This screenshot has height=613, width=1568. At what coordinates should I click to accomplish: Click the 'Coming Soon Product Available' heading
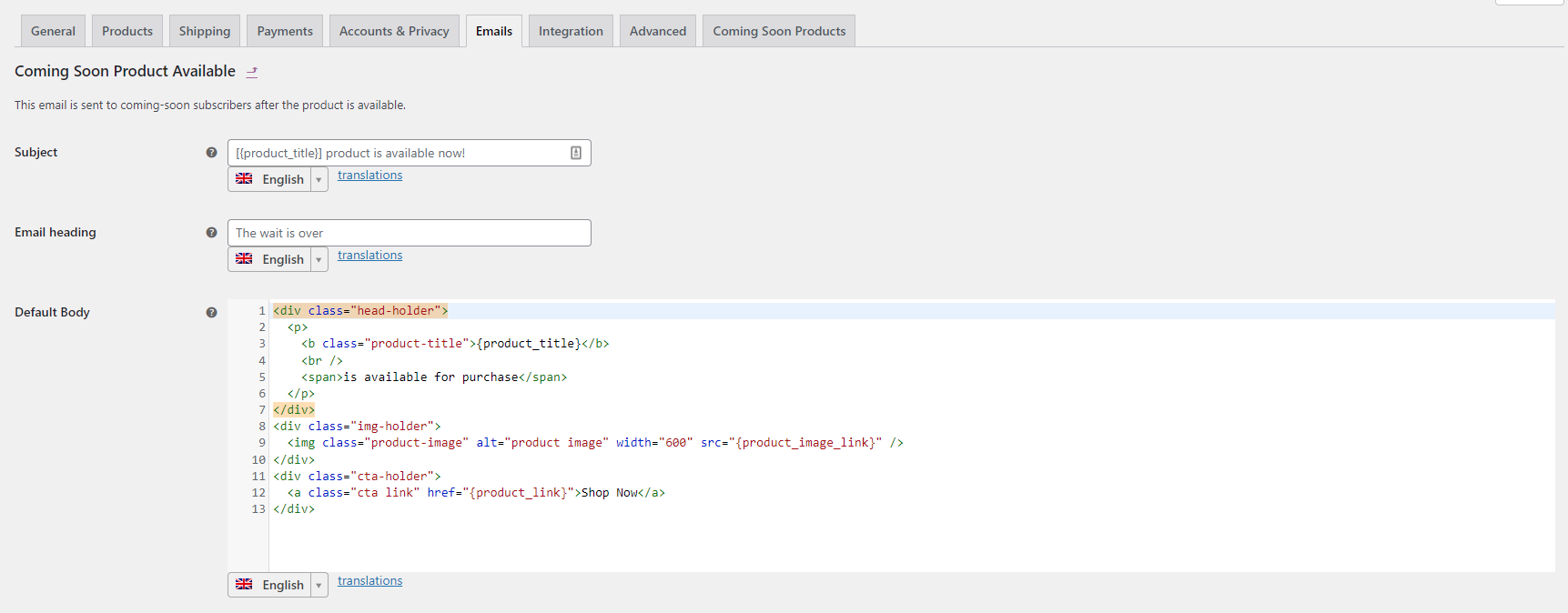tap(125, 71)
